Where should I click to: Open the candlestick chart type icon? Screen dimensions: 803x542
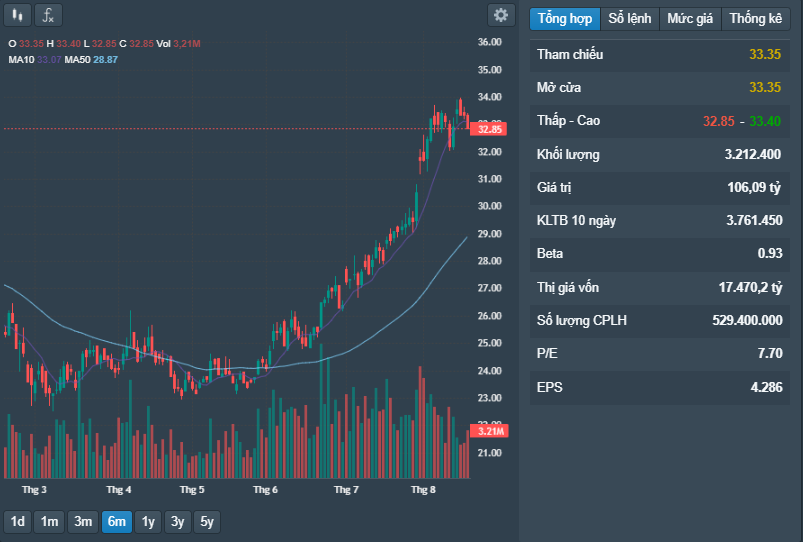pos(17,15)
